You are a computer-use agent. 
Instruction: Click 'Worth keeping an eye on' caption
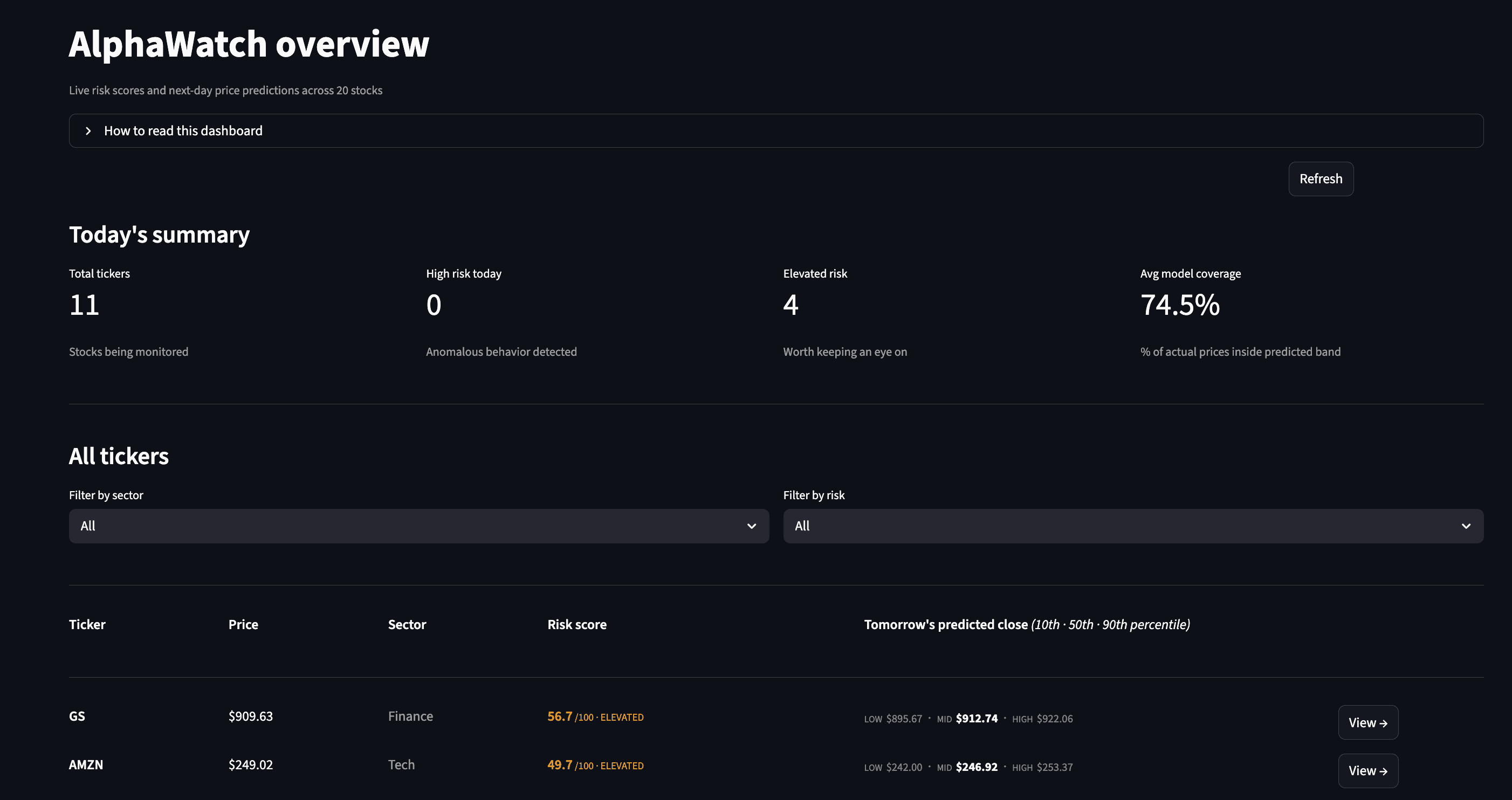point(844,351)
